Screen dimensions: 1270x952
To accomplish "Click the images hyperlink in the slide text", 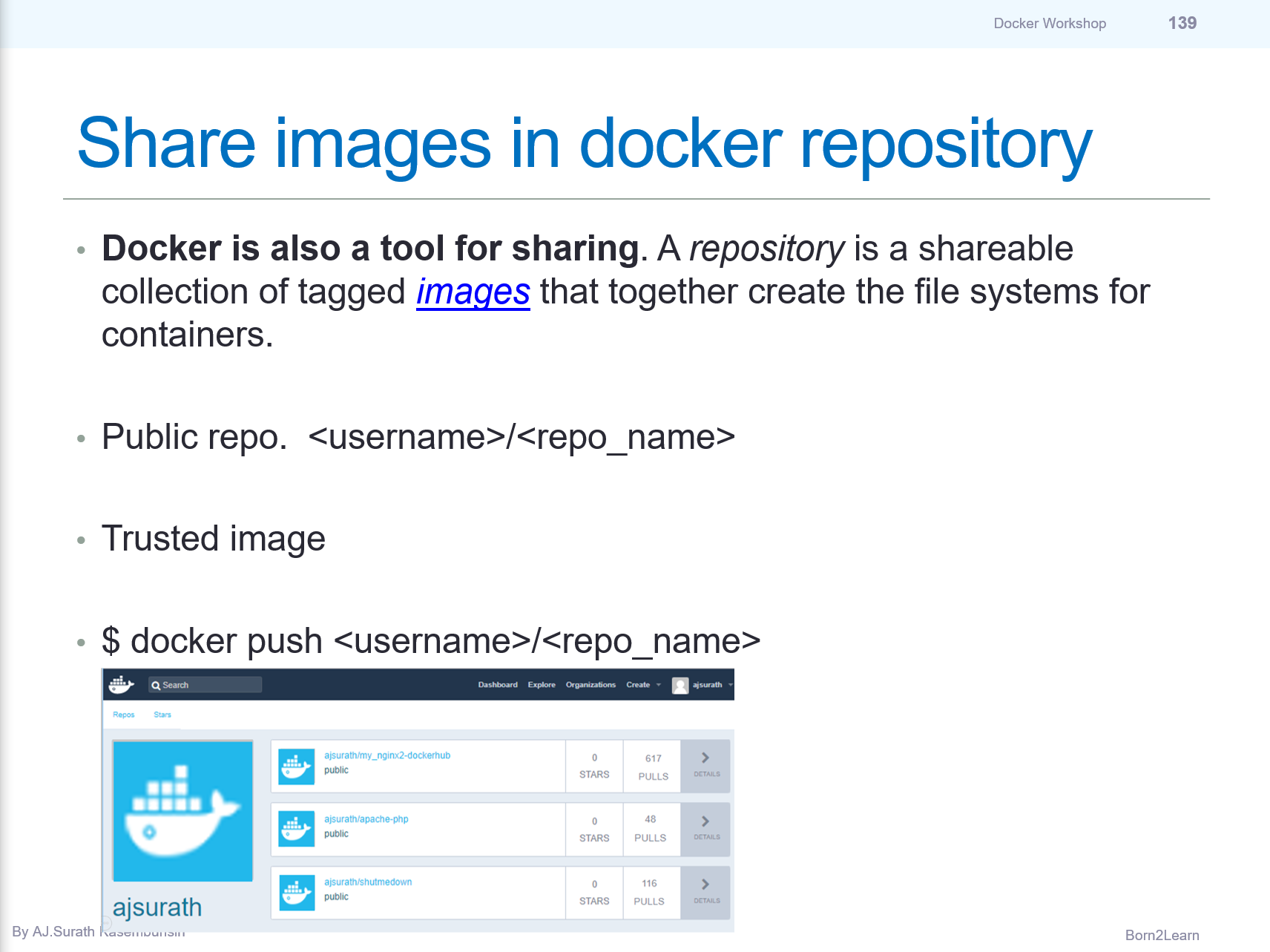I will click(x=473, y=292).
